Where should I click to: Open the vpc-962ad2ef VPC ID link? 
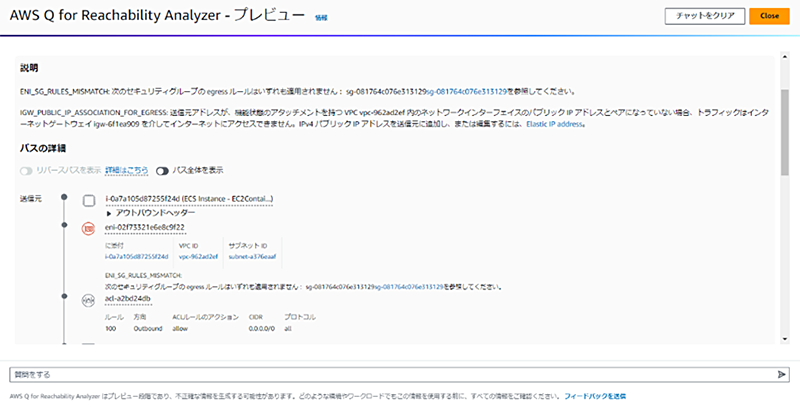(198, 257)
